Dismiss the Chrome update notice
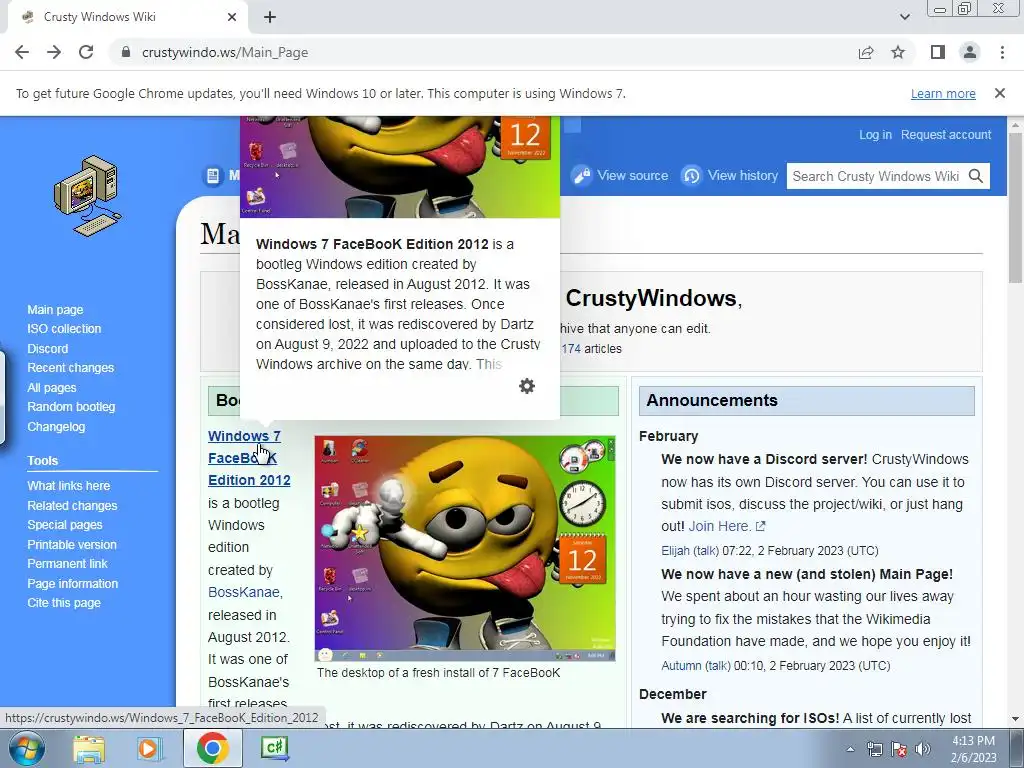 point(1000,93)
